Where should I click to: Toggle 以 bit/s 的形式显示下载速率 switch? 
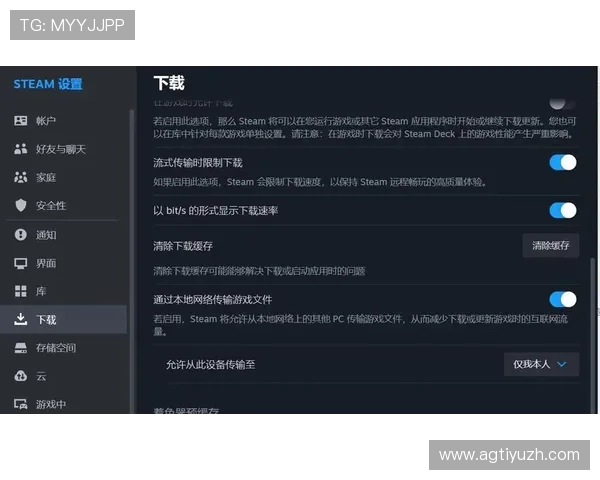(563, 211)
